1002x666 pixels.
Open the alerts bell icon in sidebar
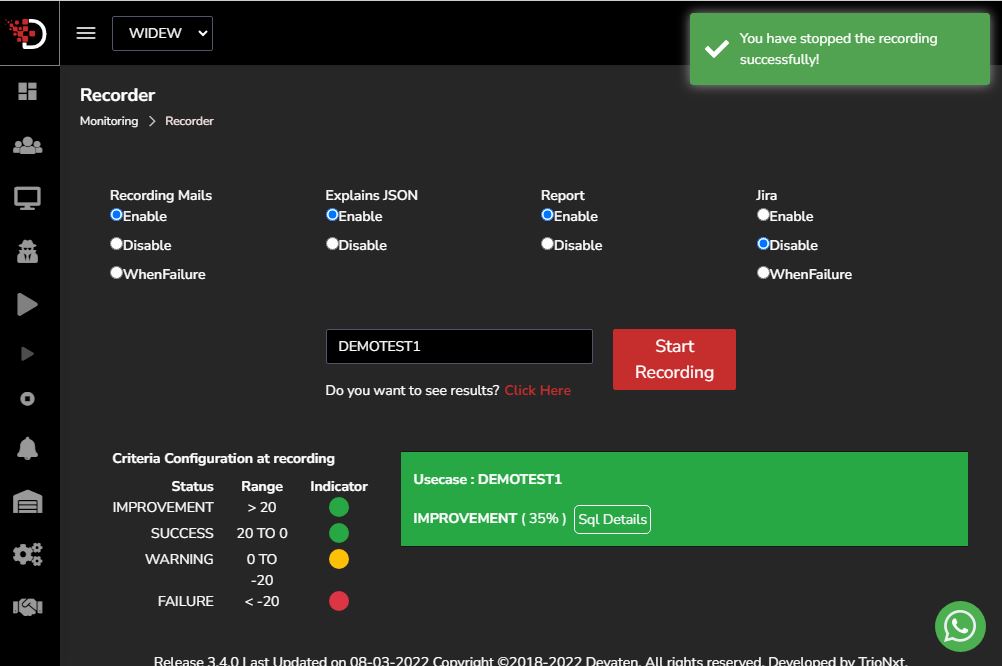pos(27,449)
